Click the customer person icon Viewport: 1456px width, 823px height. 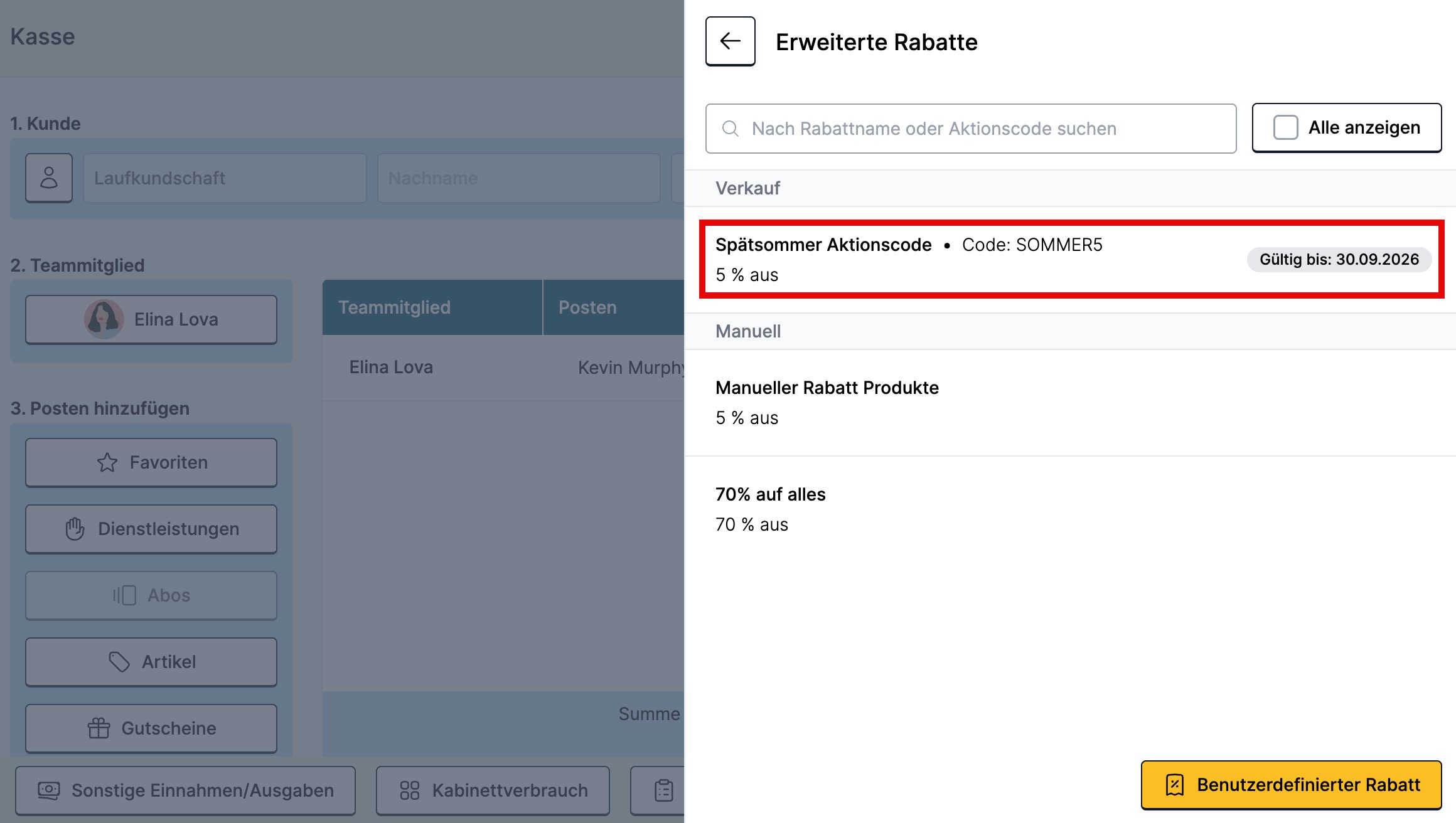tap(49, 178)
